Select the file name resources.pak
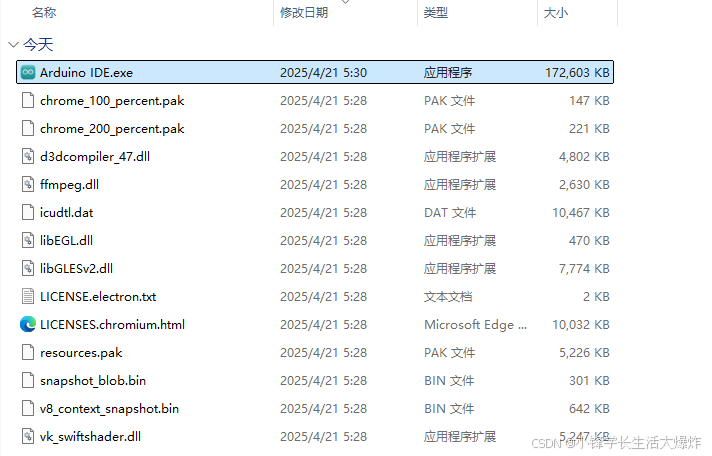The height and width of the screenshot is (456, 712). tap(81, 353)
